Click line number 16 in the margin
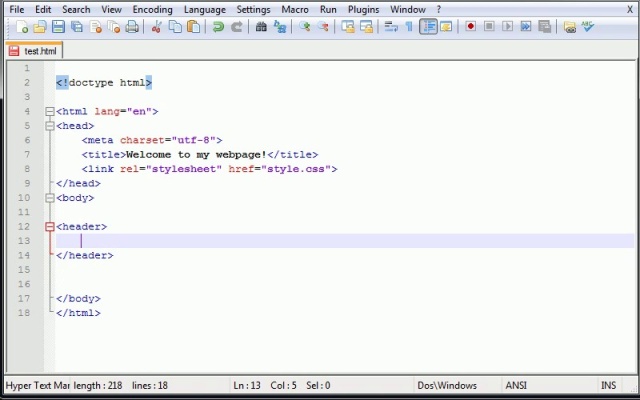Screen dimensions: 640x400 point(25,284)
